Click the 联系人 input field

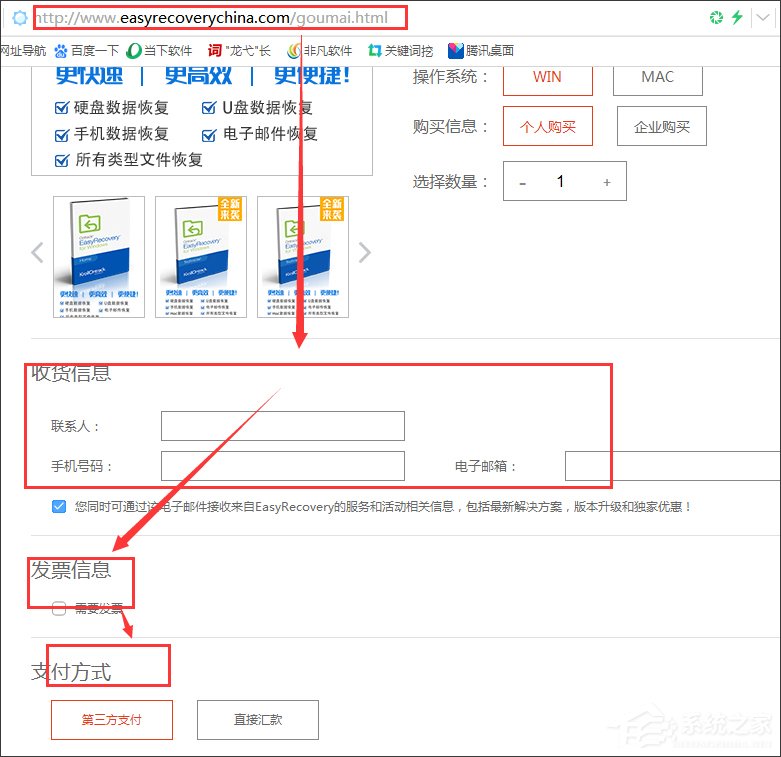(x=283, y=426)
